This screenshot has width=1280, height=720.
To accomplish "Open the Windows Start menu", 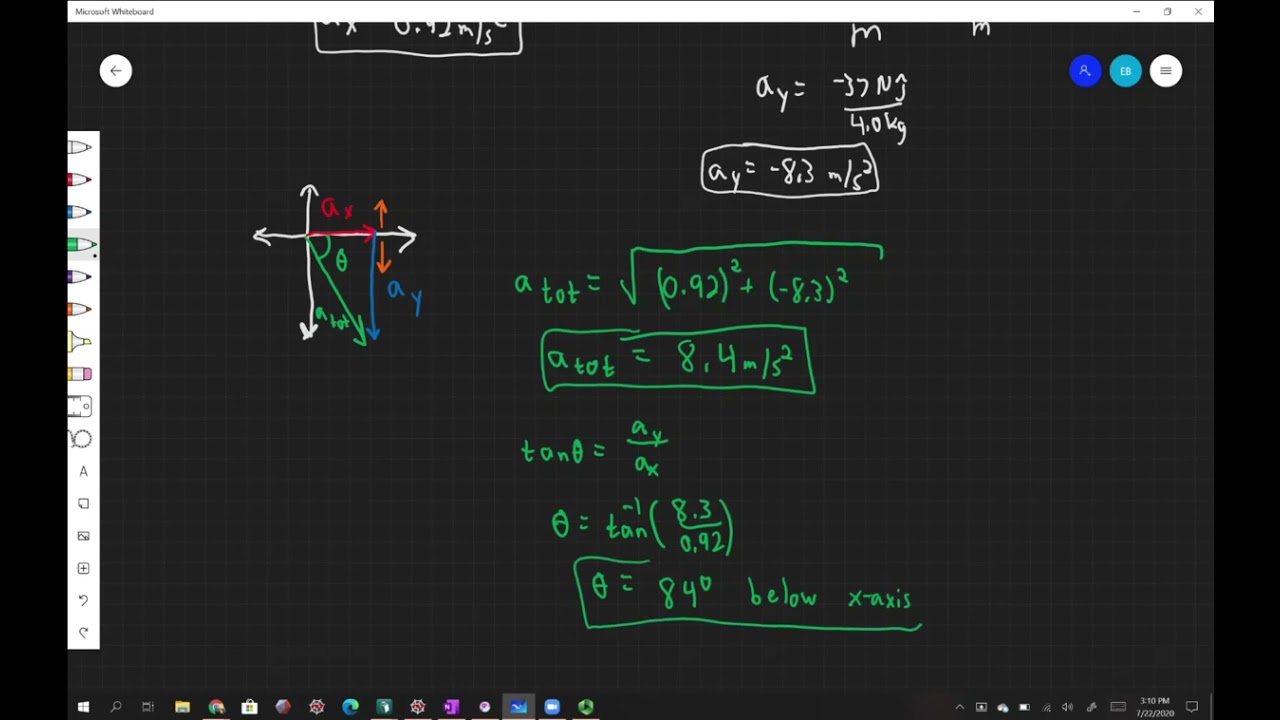I will [x=83, y=707].
